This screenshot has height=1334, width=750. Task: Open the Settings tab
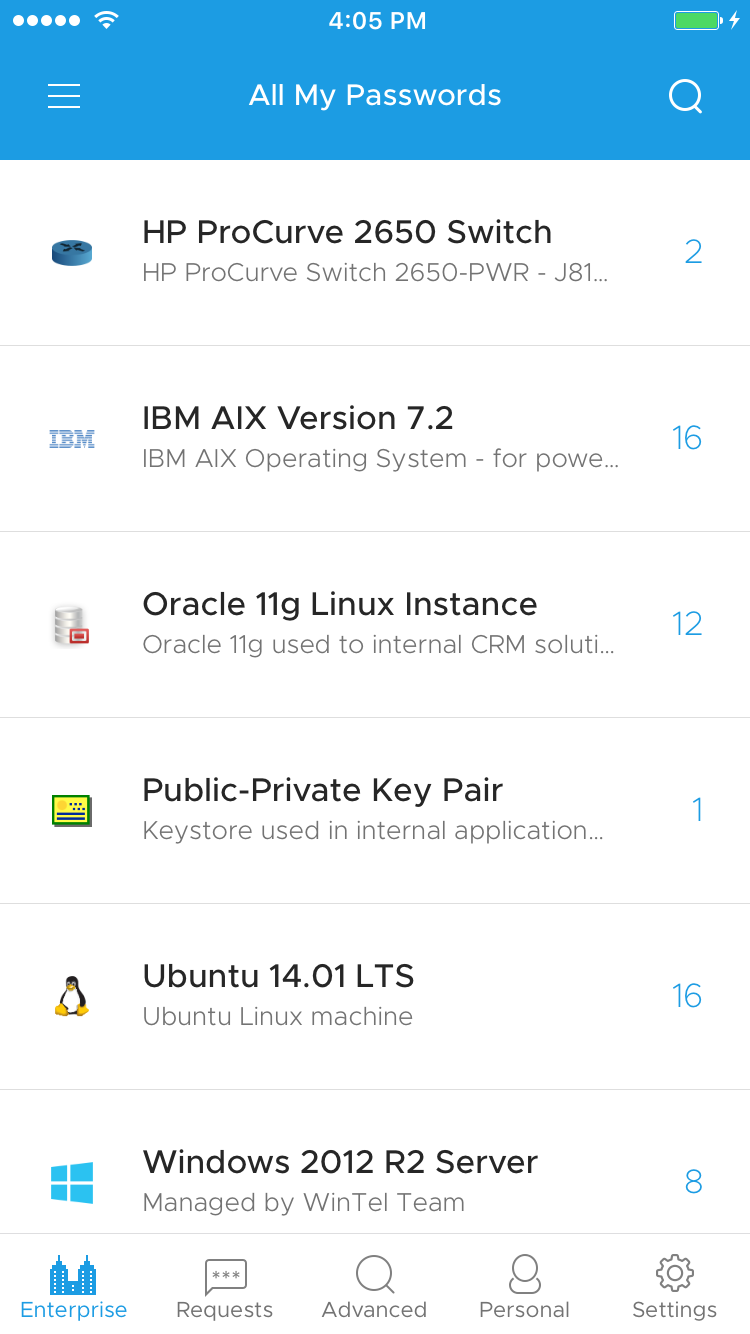[x=674, y=1288]
